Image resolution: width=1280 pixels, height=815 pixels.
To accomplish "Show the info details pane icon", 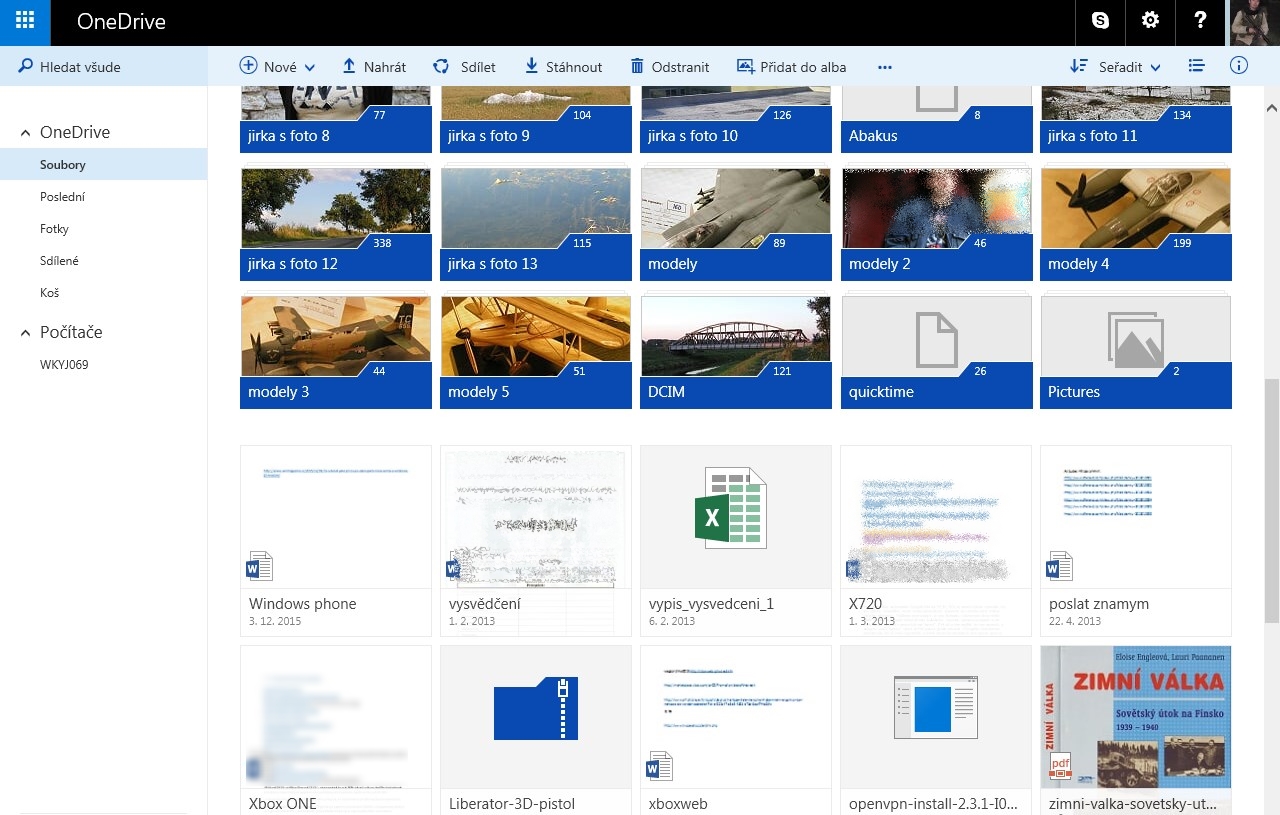I will pos(1238,66).
